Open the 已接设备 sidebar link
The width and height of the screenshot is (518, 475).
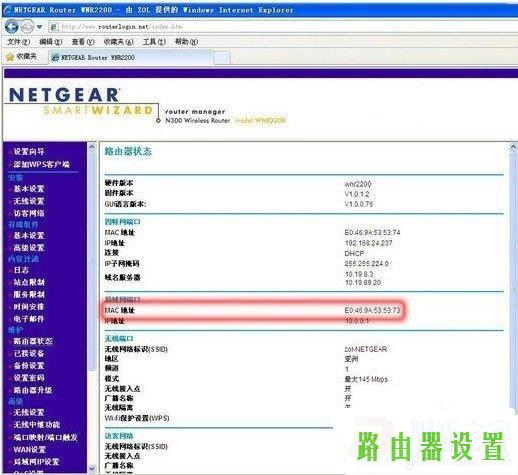(x=29, y=353)
